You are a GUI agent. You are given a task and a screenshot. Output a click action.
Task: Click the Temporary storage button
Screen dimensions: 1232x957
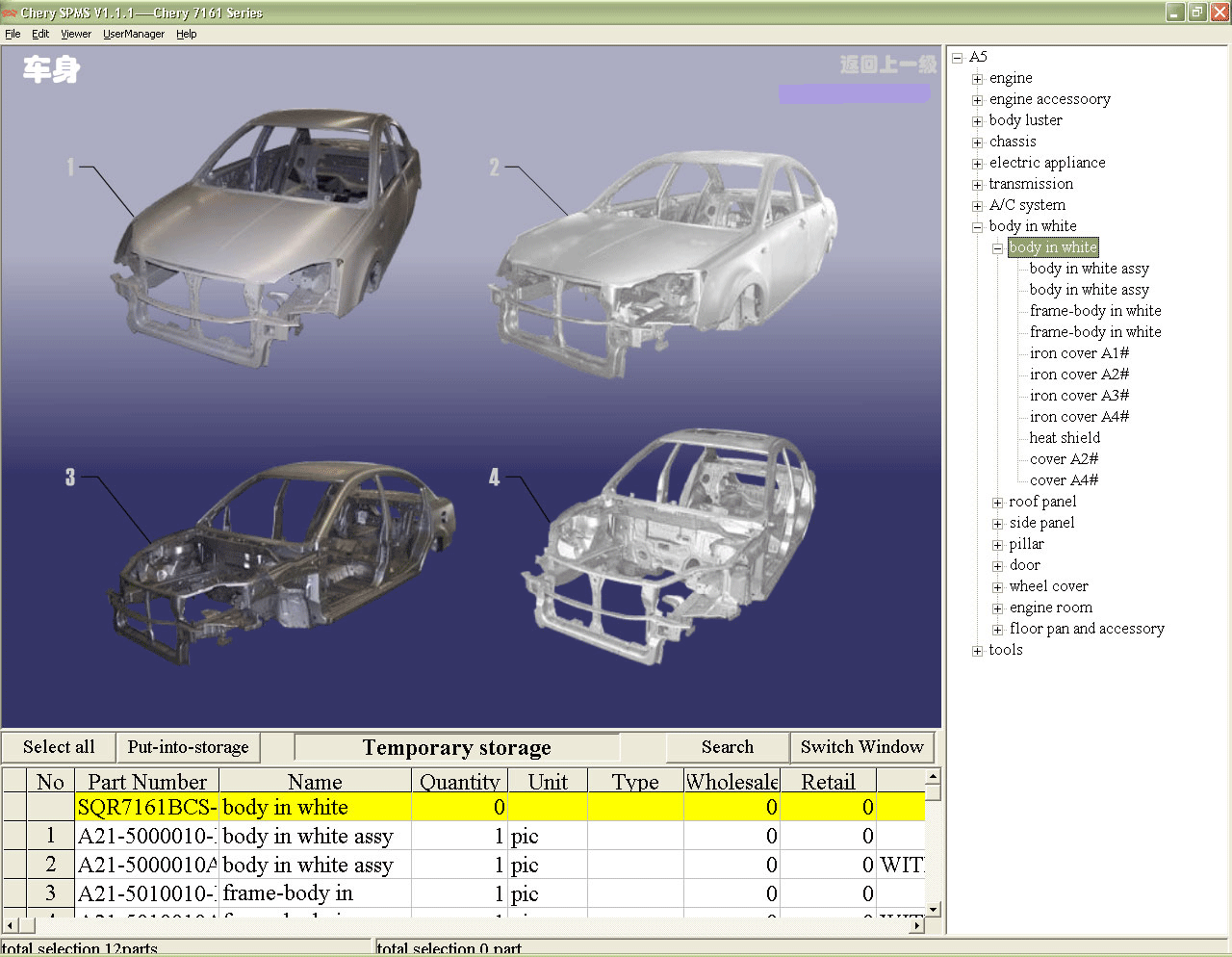457,747
